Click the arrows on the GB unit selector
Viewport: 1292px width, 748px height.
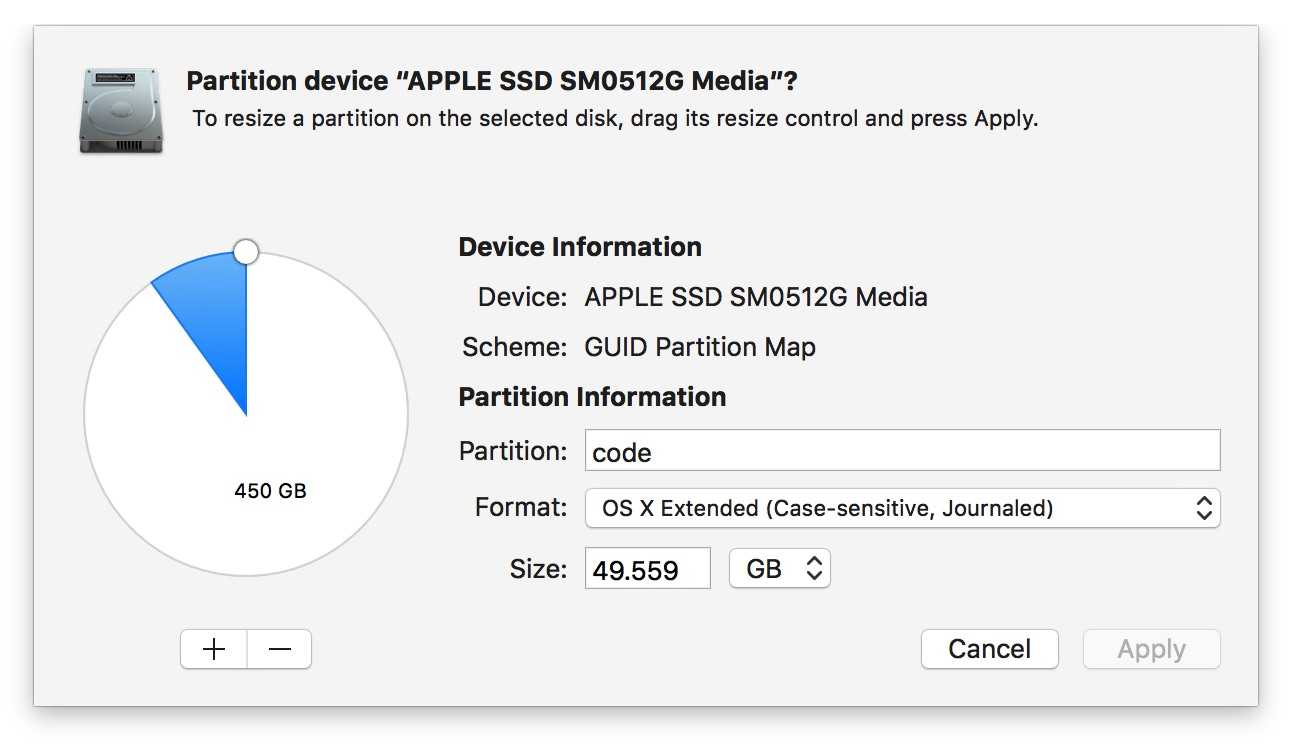[814, 569]
